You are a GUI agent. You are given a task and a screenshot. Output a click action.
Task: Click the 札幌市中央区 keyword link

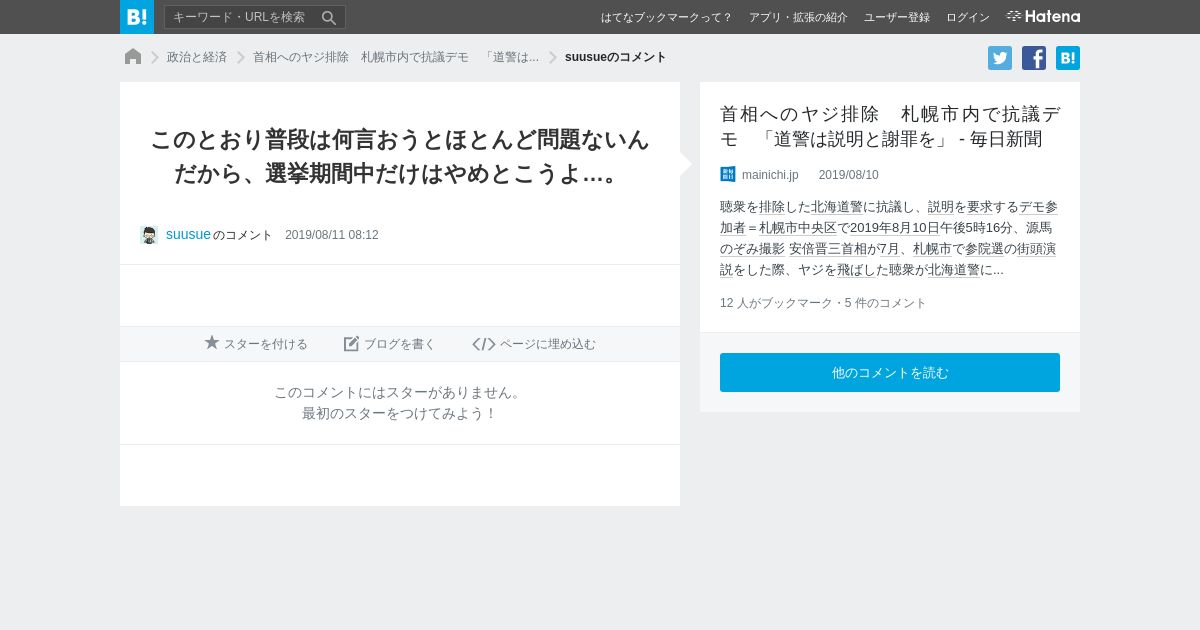tap(798, 228)
